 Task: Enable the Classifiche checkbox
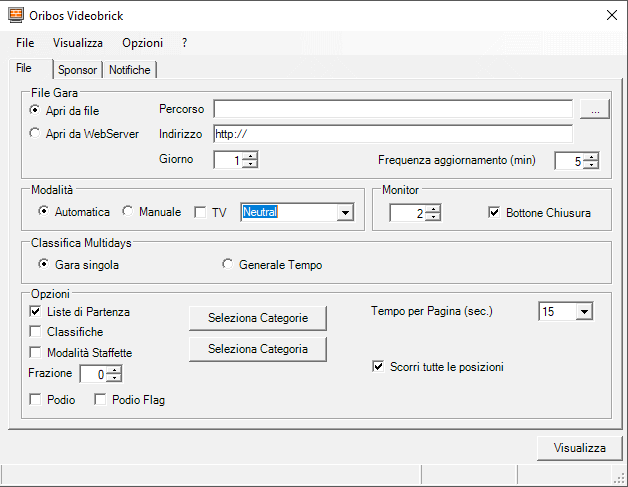35,332
